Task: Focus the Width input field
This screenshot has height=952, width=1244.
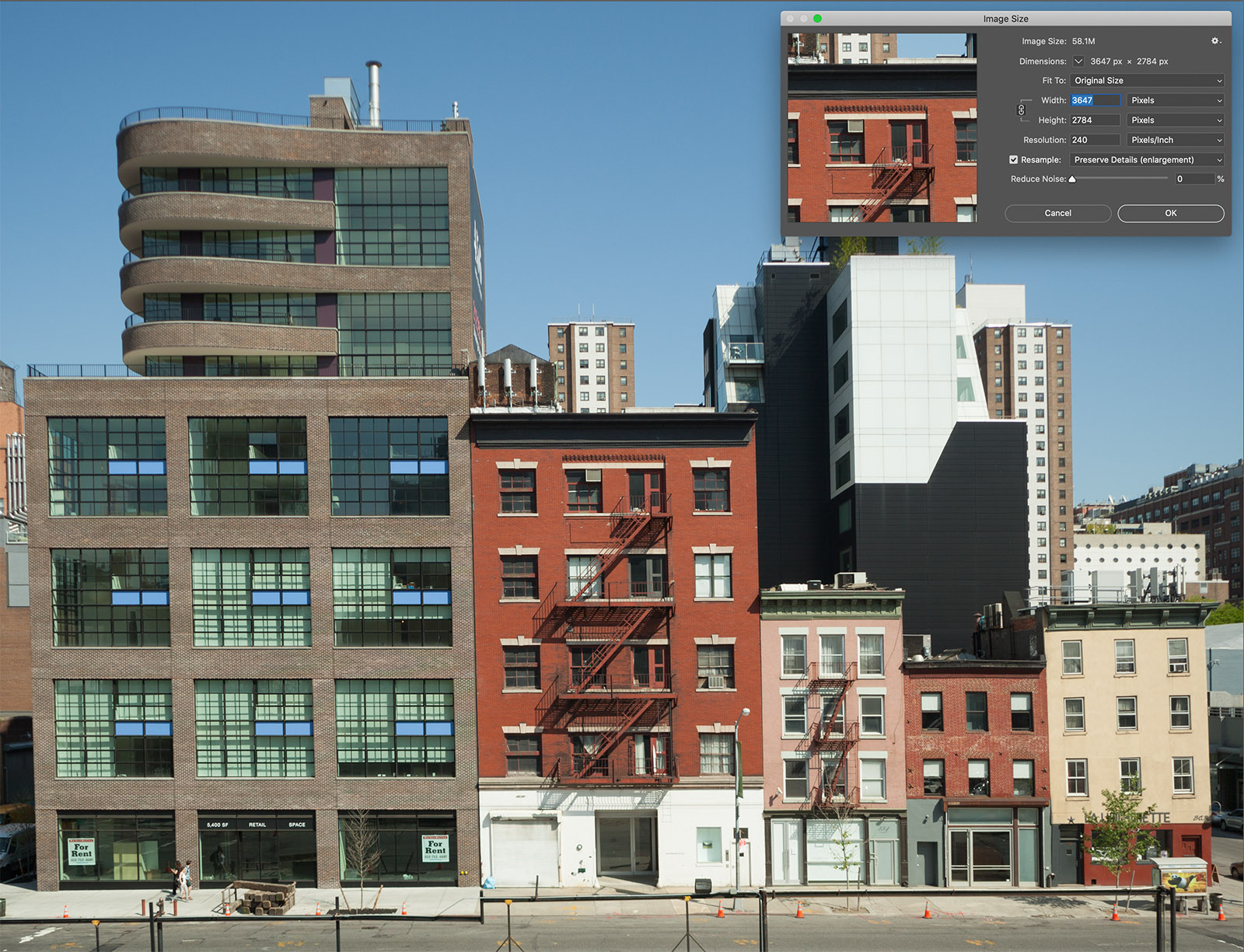Action: [1095, 100]
